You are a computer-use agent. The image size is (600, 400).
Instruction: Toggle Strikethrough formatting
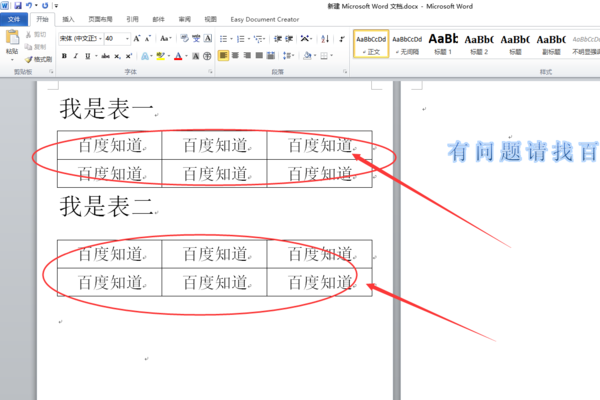coord(106,56)
